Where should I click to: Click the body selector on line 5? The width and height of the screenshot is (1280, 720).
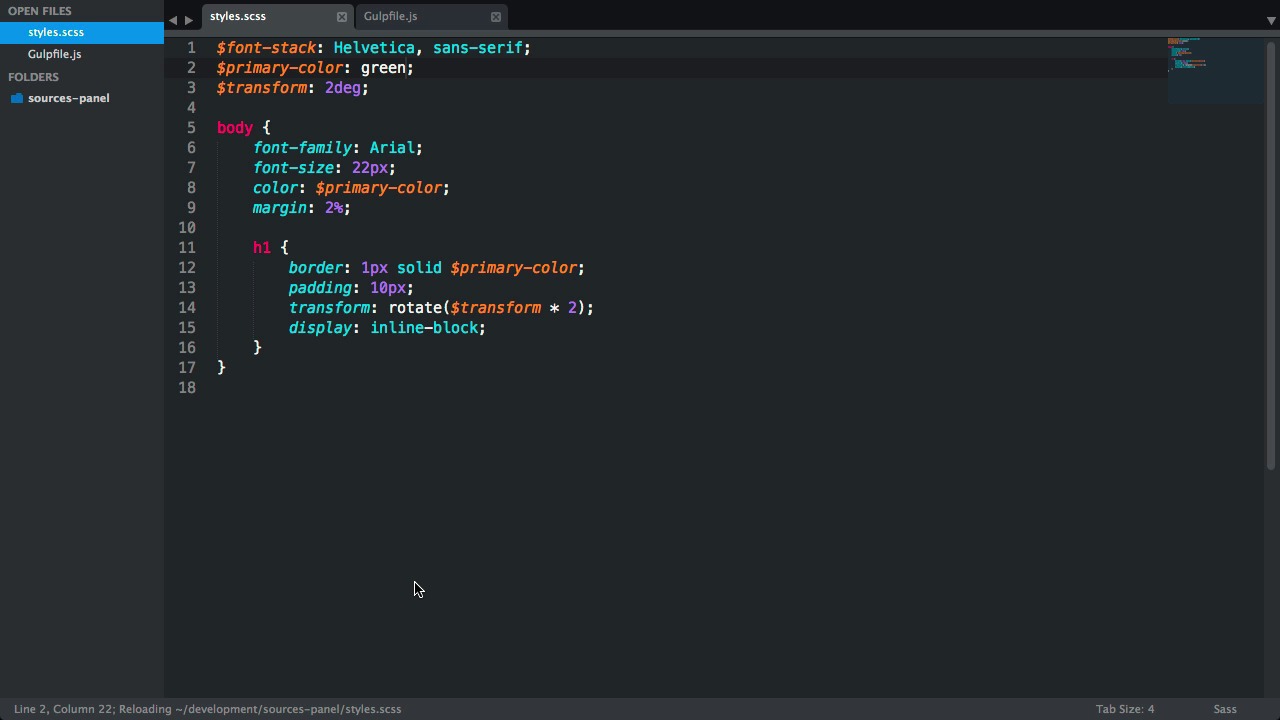pyautogui.click(x=235, y=128)
